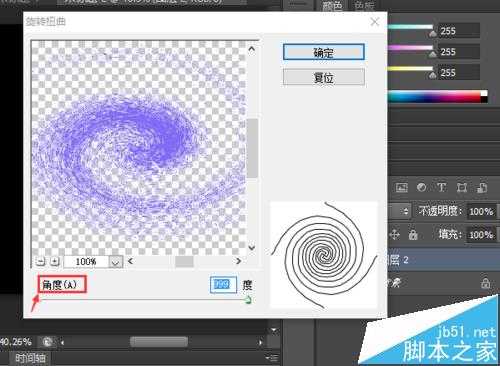
Task: Click the angle value input field
Action: point(223,284)
